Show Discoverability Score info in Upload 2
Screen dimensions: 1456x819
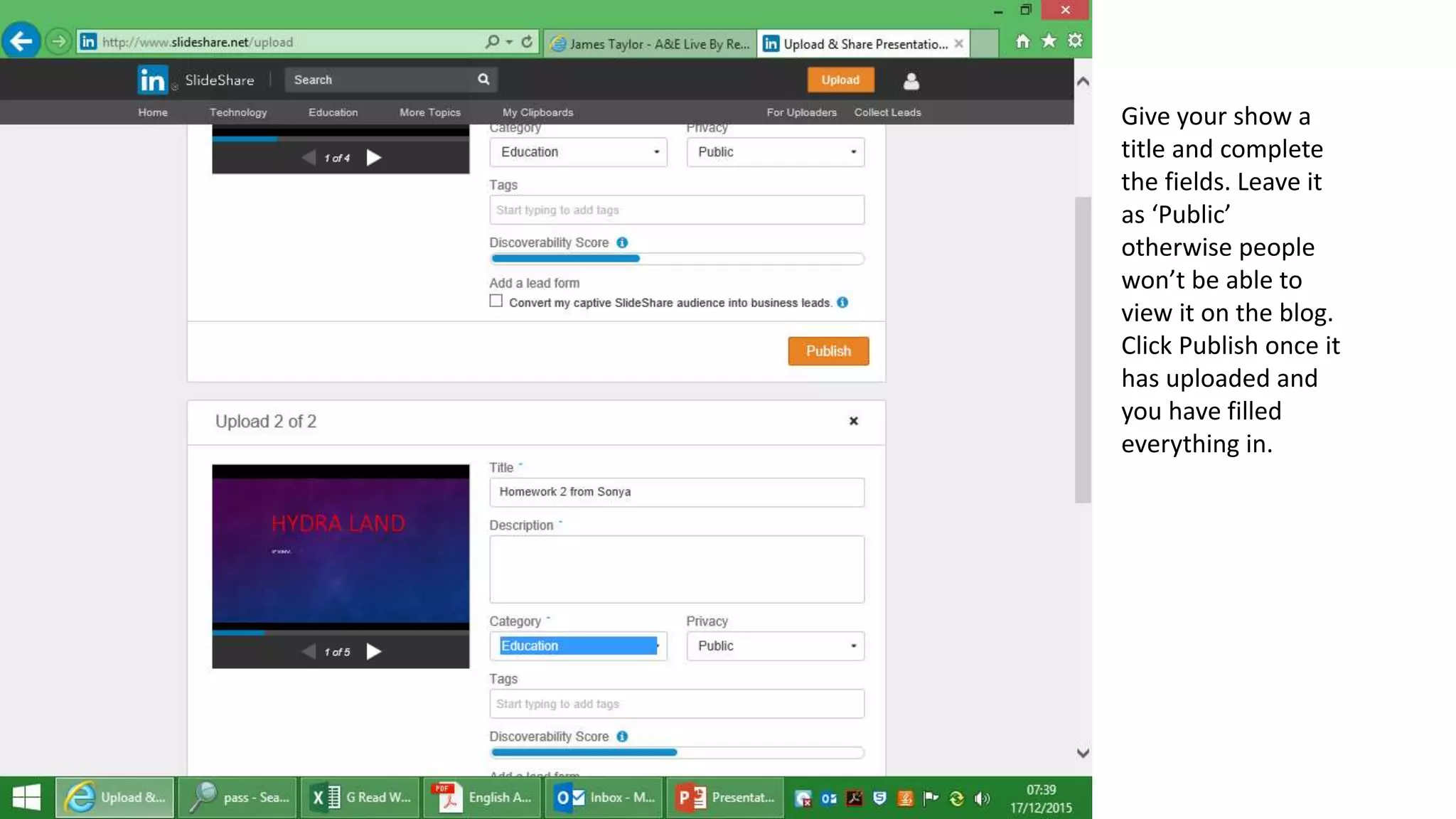click(622, 737)
